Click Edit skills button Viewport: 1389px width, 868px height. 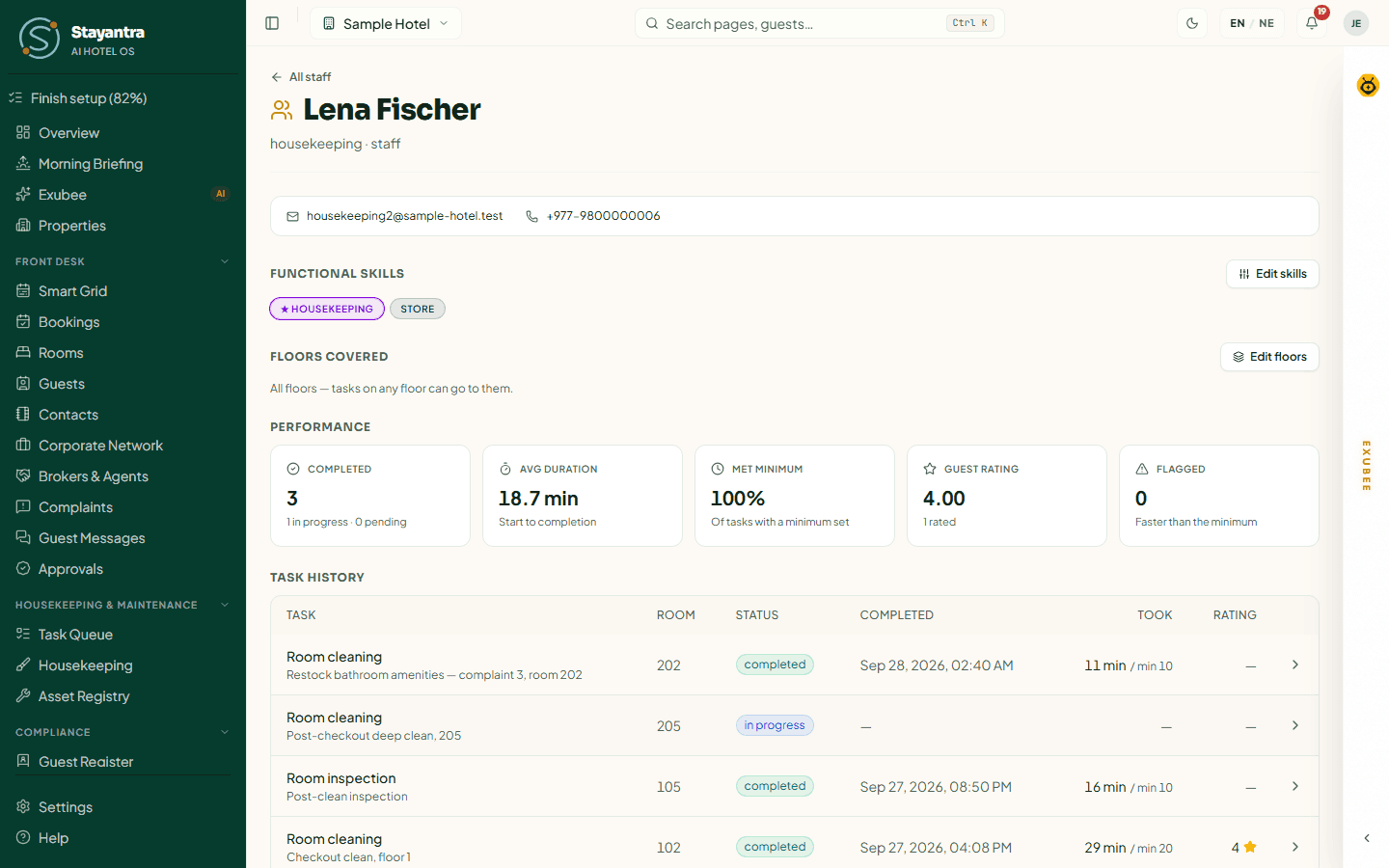coord(1272,274)
